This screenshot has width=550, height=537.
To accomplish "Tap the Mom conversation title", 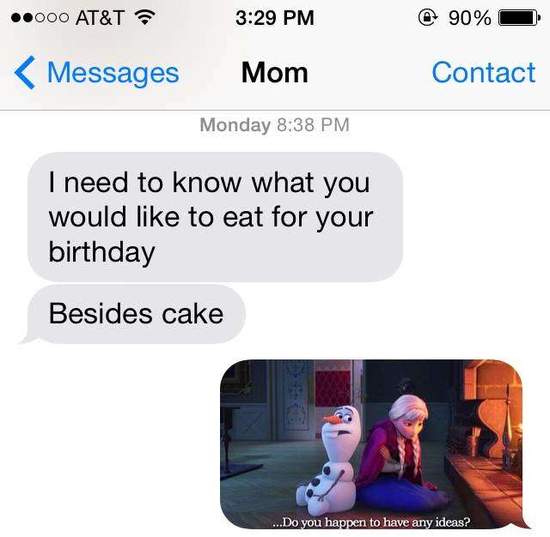I will click(275, 73).
